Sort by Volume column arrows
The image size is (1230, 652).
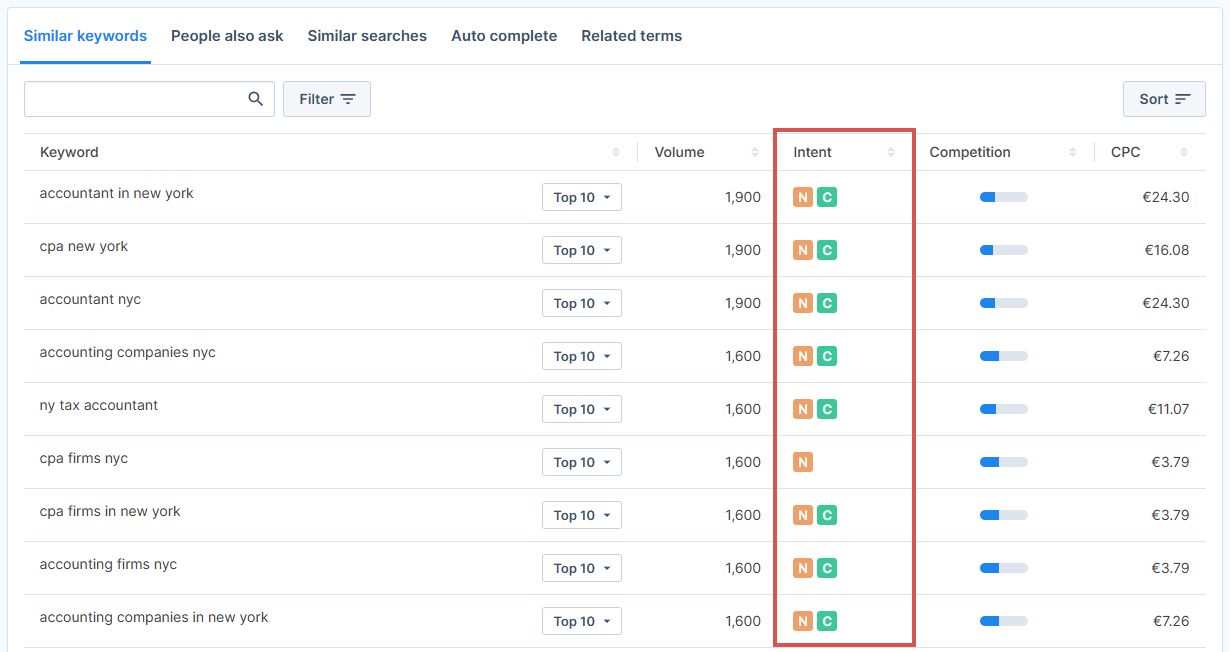pyautogui.click(x=755, y=152)
